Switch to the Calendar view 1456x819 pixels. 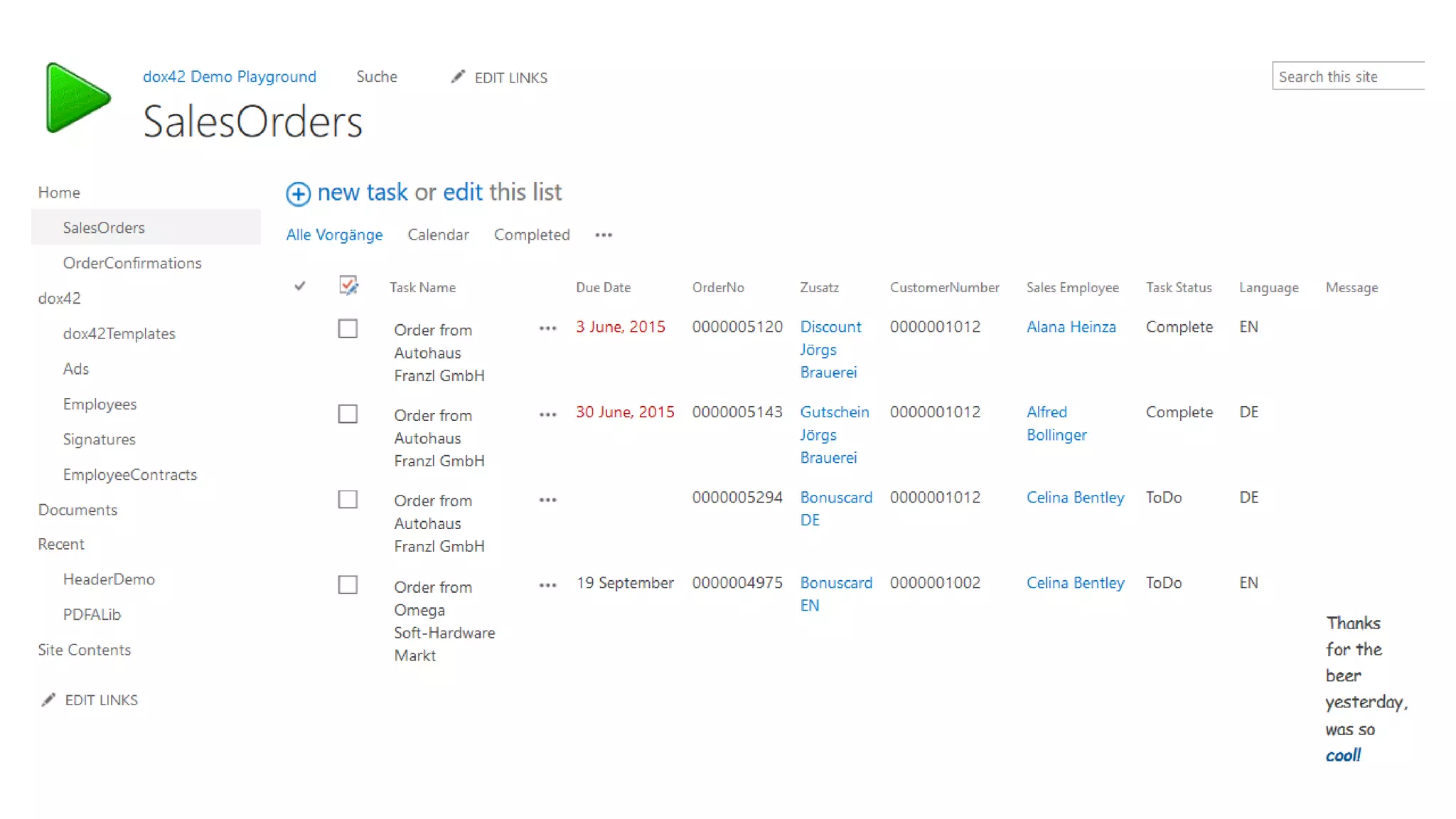pyautogui.click(x=438, y=235)
